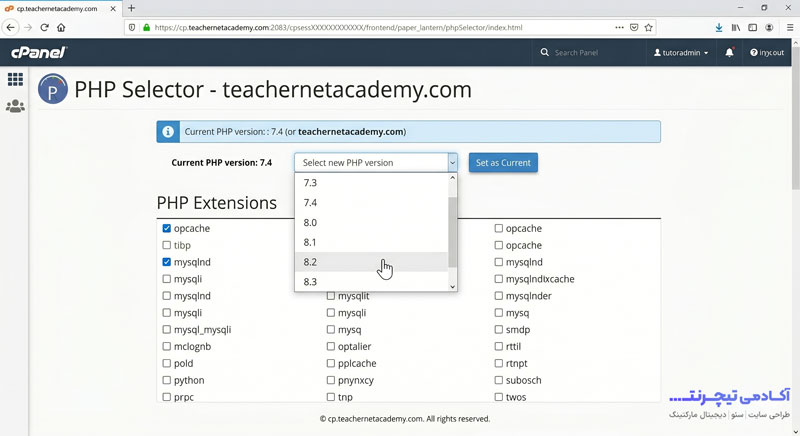Click the PHP Extensions heading
The image size is (800, 436).
(217, 203)
